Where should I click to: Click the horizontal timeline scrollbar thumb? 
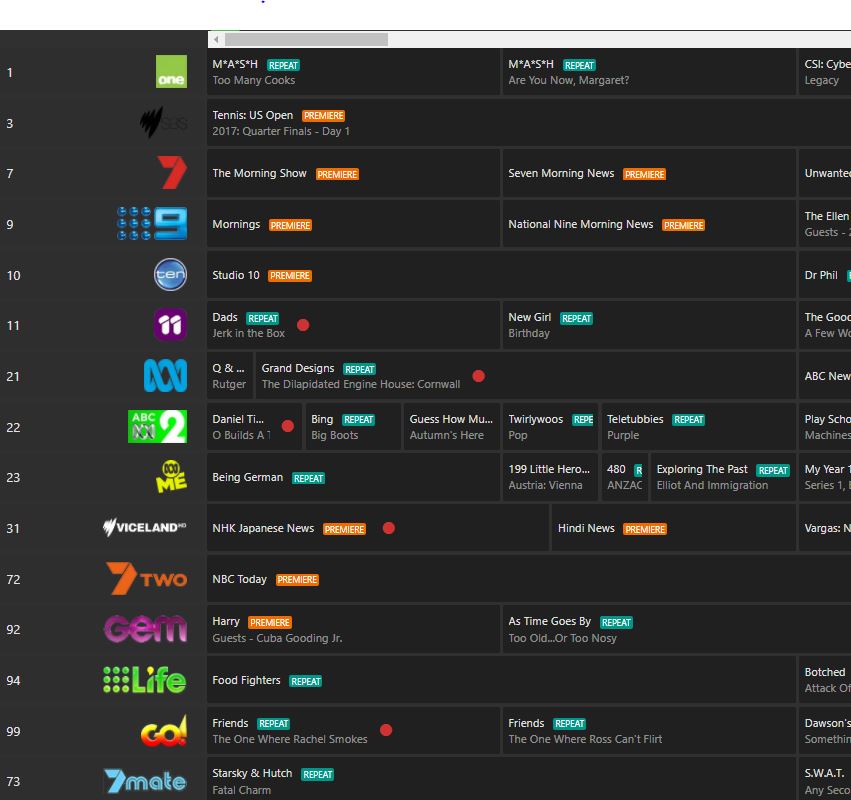coord(306,39)
